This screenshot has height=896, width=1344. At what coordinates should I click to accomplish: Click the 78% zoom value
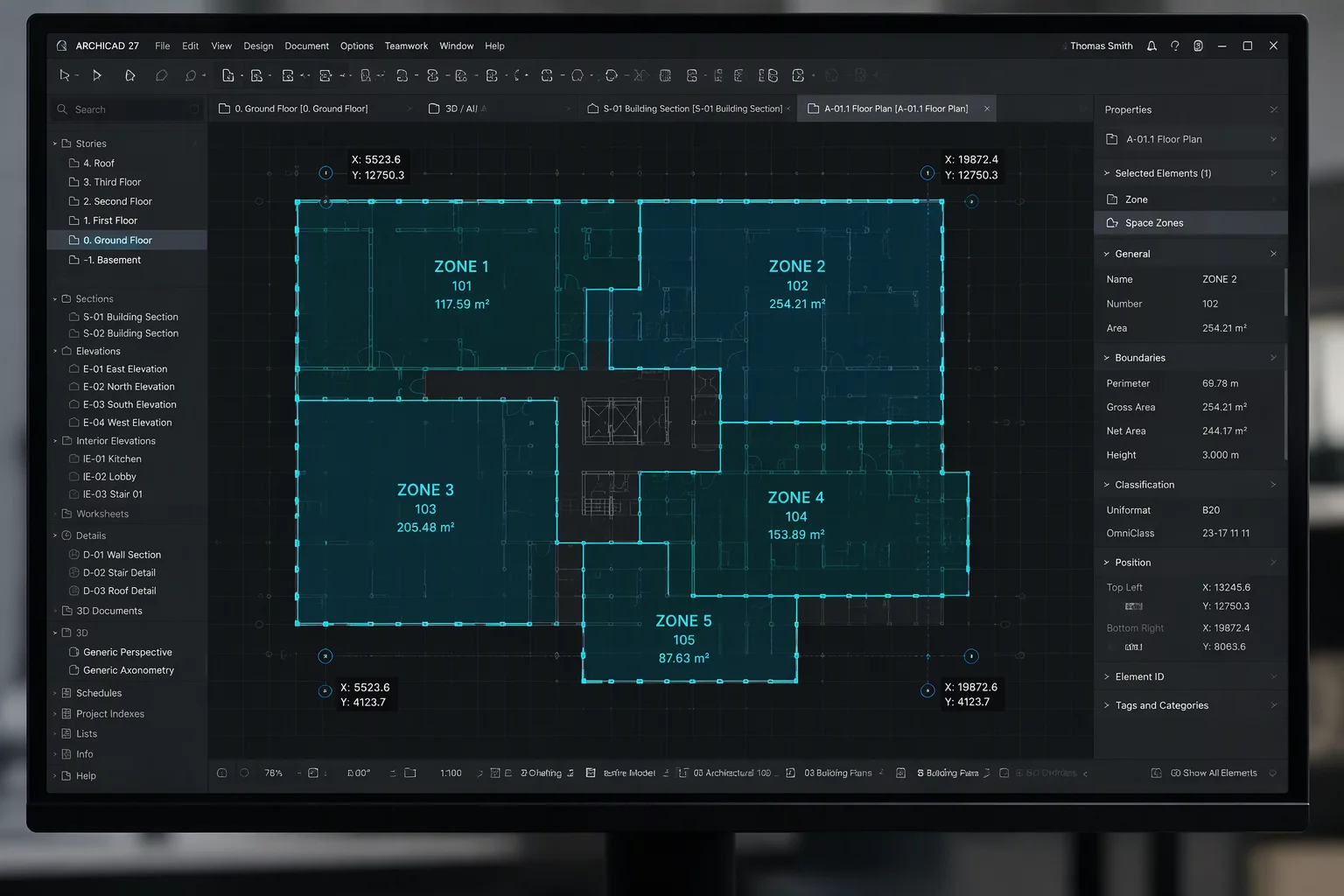click(x=273, y=773)
